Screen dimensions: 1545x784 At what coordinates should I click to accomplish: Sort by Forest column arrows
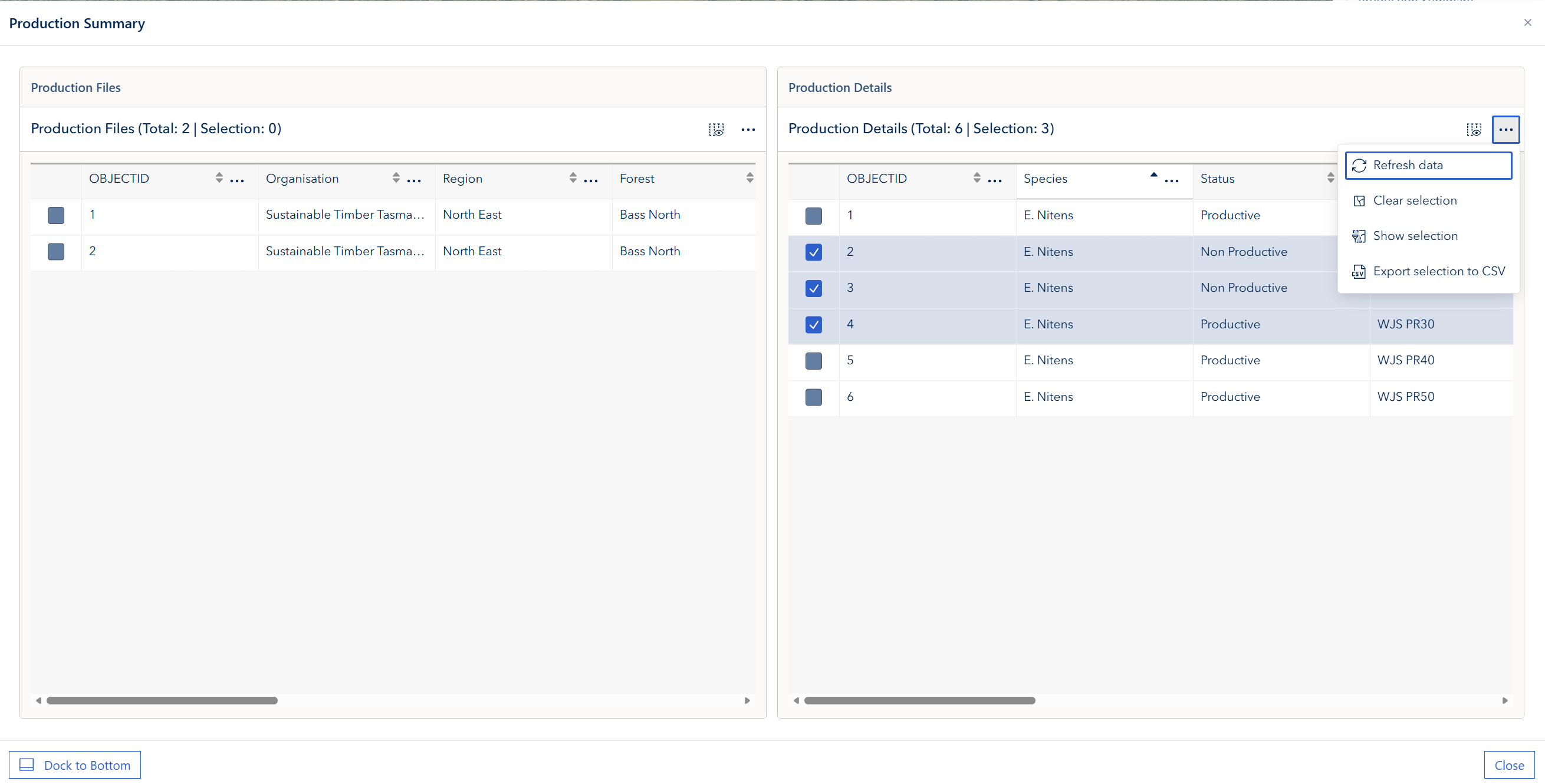(750, 178)
